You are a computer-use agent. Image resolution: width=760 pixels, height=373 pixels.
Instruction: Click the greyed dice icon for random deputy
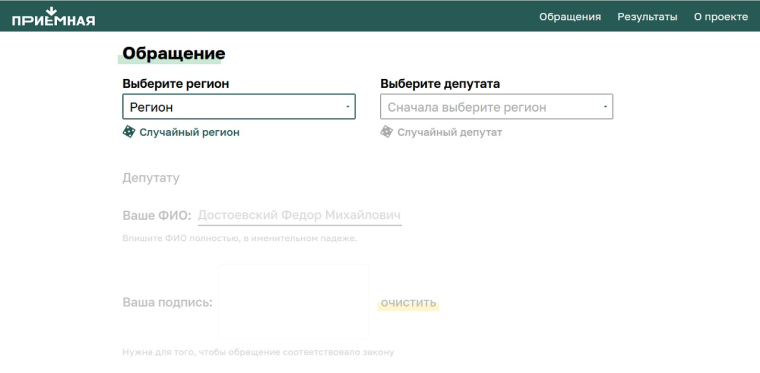(386, 132)
